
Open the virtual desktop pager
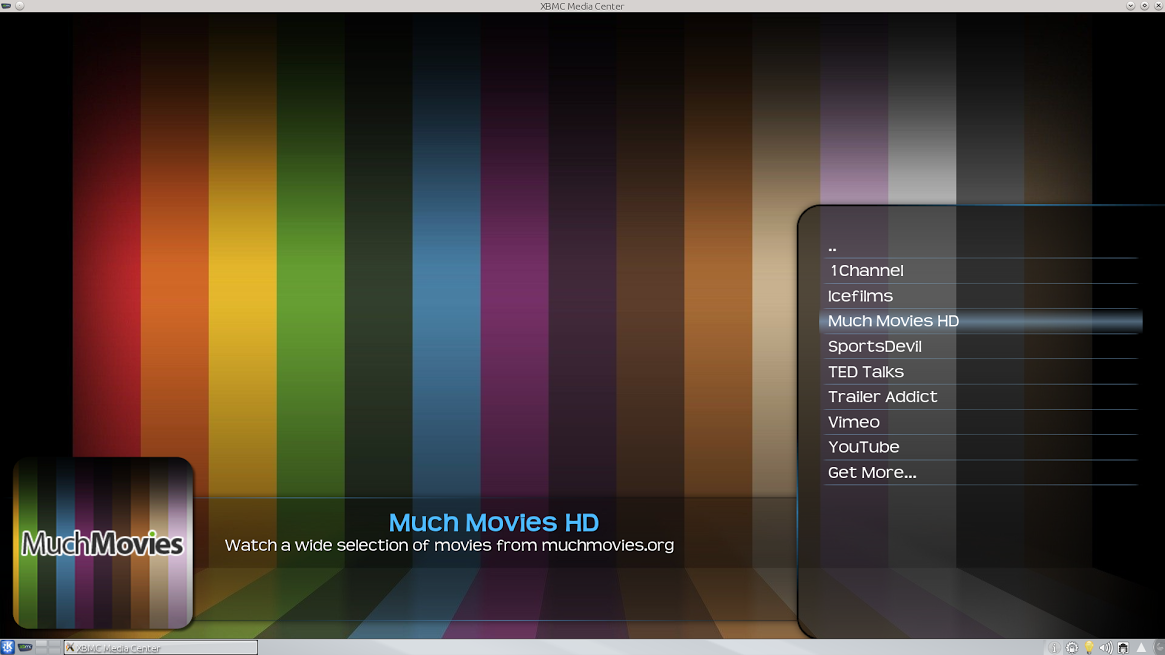[48, 648]
